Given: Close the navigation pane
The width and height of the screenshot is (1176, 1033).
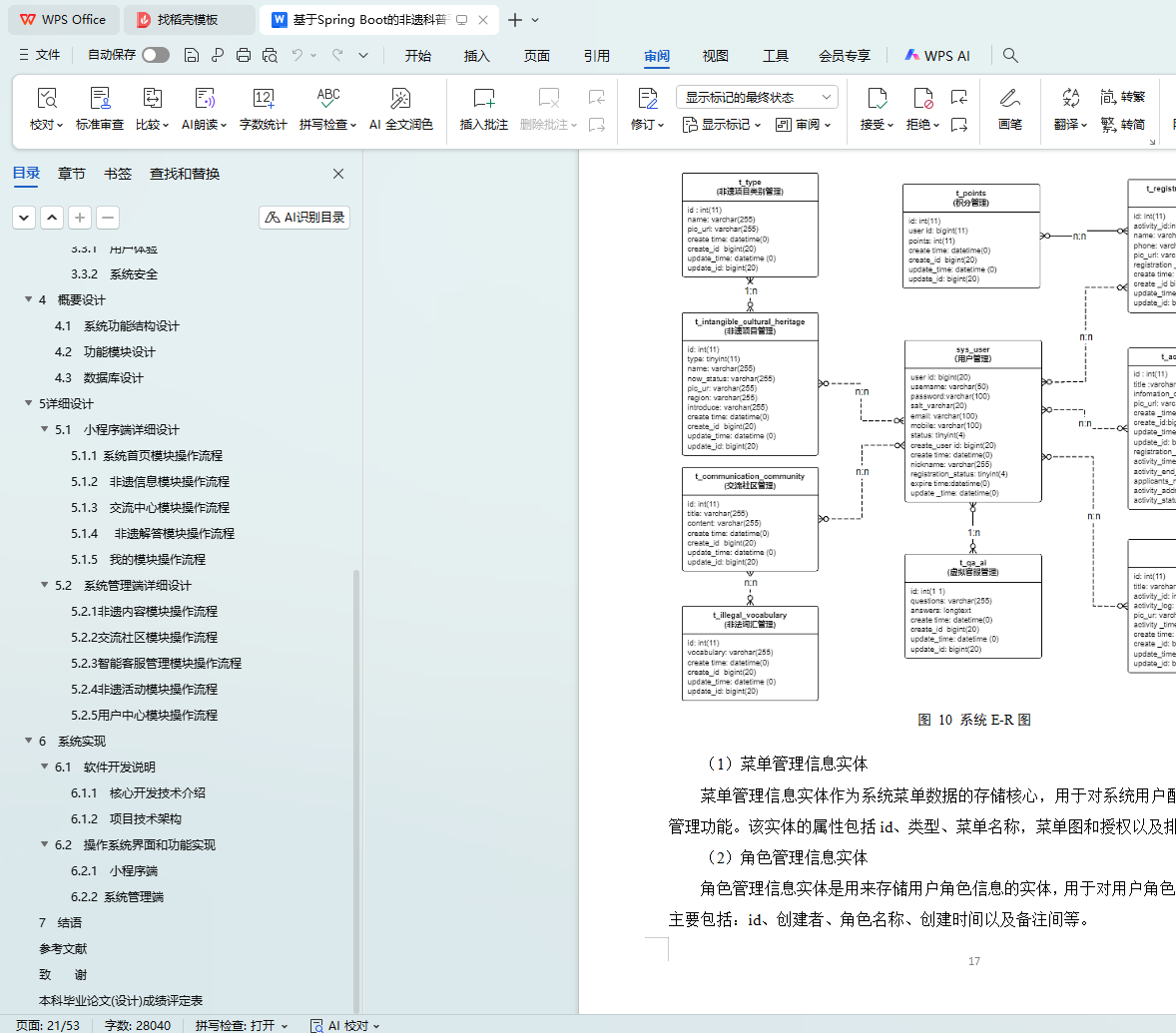Looking at the screenshot, I should pos(338,174).
